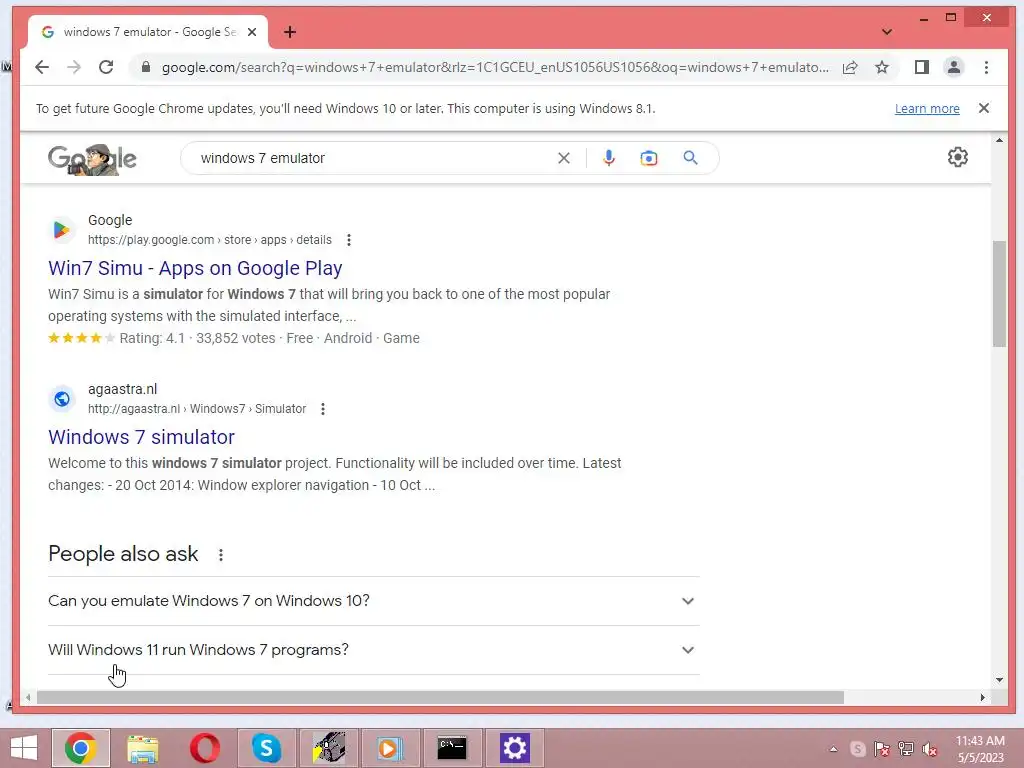Open muted volume tray icon
Viewport: 1024px width, 768px height.
click(929, 749)
